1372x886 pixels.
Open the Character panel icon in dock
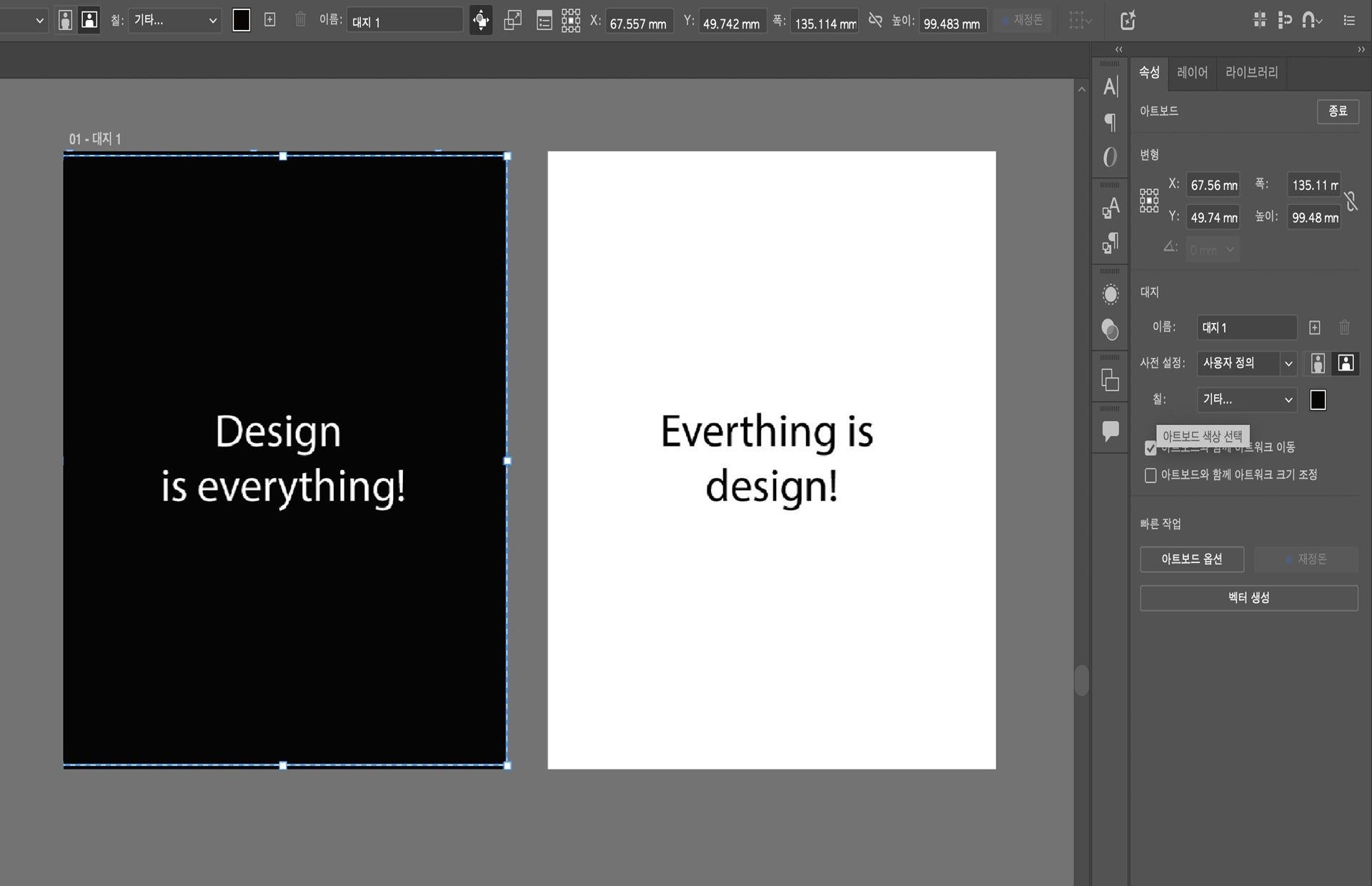coord(1110,87)
